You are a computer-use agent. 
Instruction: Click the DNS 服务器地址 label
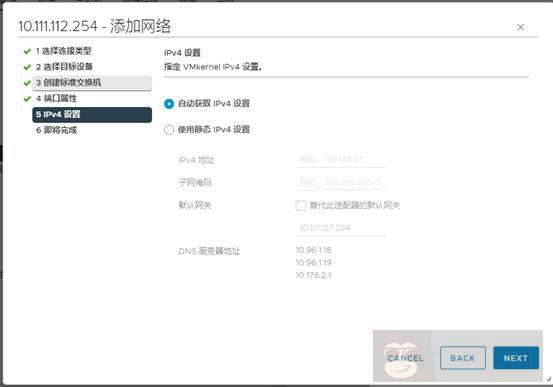209,251
